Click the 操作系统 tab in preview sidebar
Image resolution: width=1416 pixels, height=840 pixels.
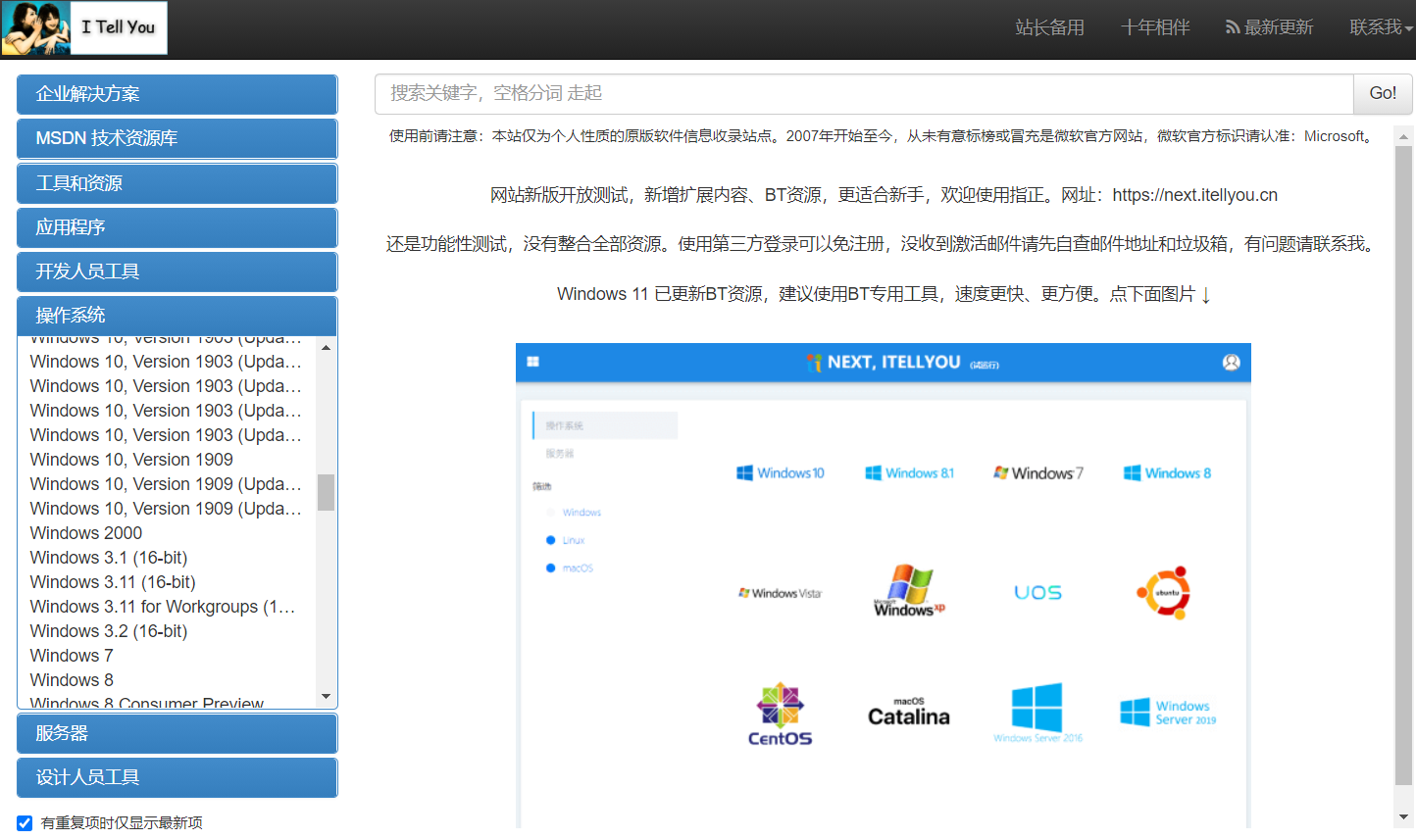tap(605, 425)
